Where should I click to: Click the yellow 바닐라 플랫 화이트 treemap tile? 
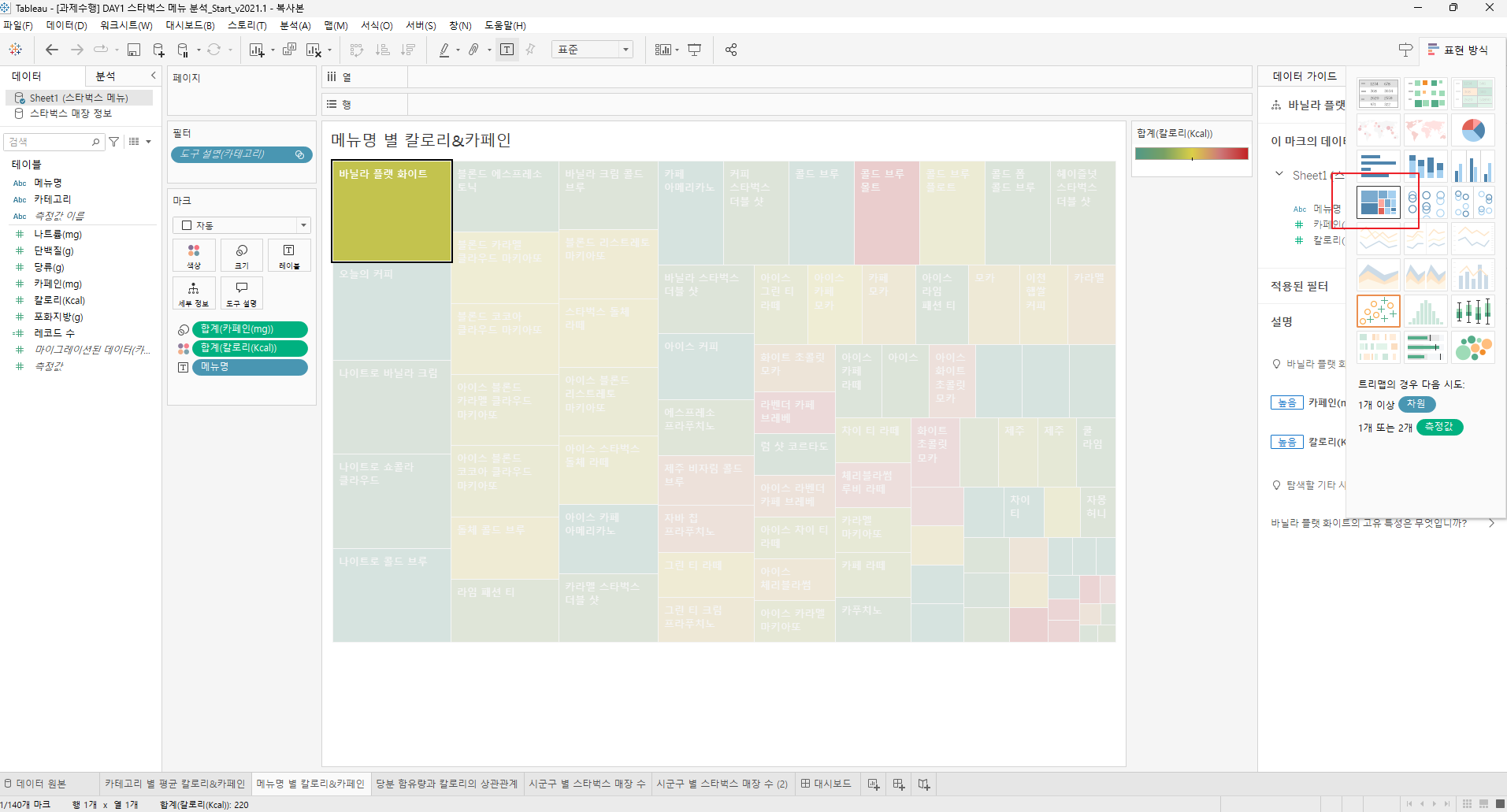(x=392, y=211)
